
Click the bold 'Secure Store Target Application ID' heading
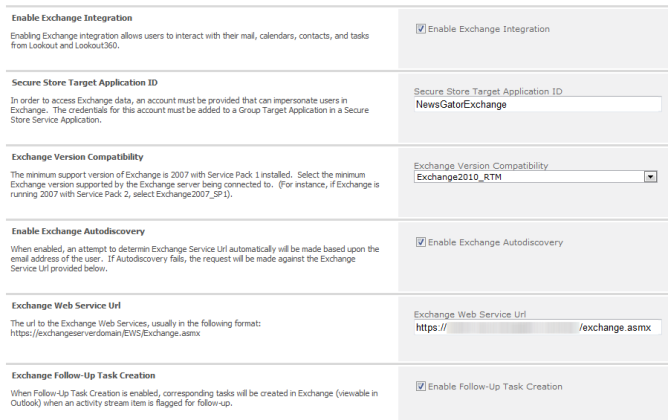(84, 82)
